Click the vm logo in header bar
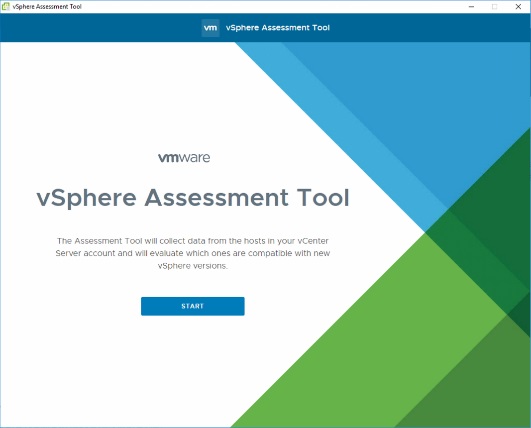This screenshot has height=428, width=531. pyautogui.click(x=210, y=28)
